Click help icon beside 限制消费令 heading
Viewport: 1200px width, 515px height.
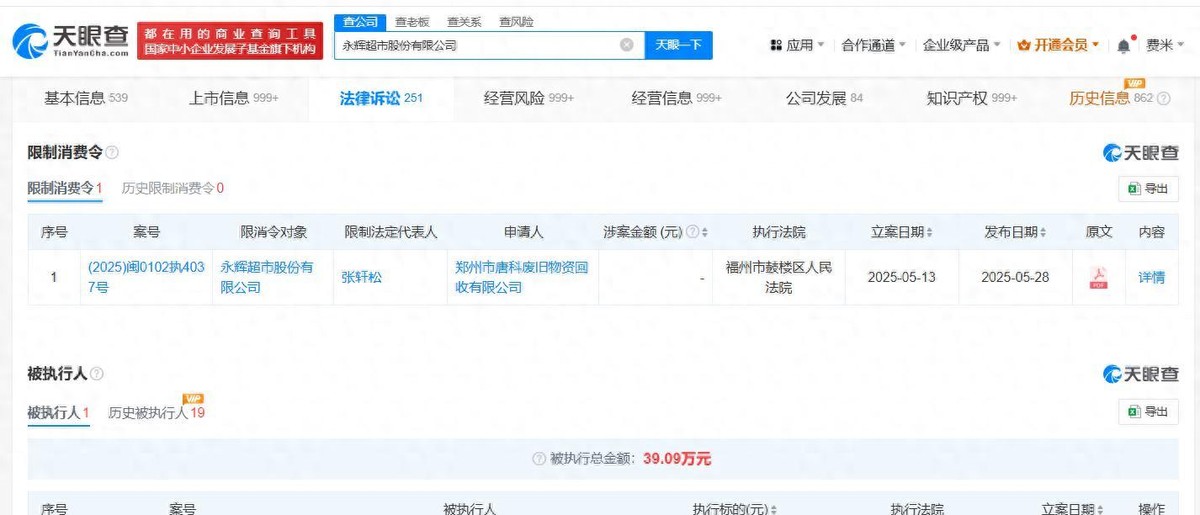point(112,153)
